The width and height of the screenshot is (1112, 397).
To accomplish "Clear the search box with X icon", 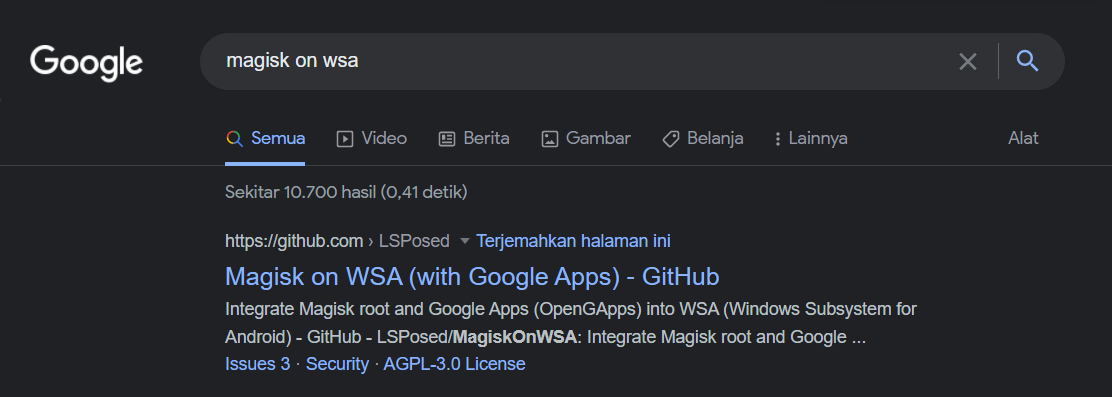I will pyautogui.click(x=967, y=62).
